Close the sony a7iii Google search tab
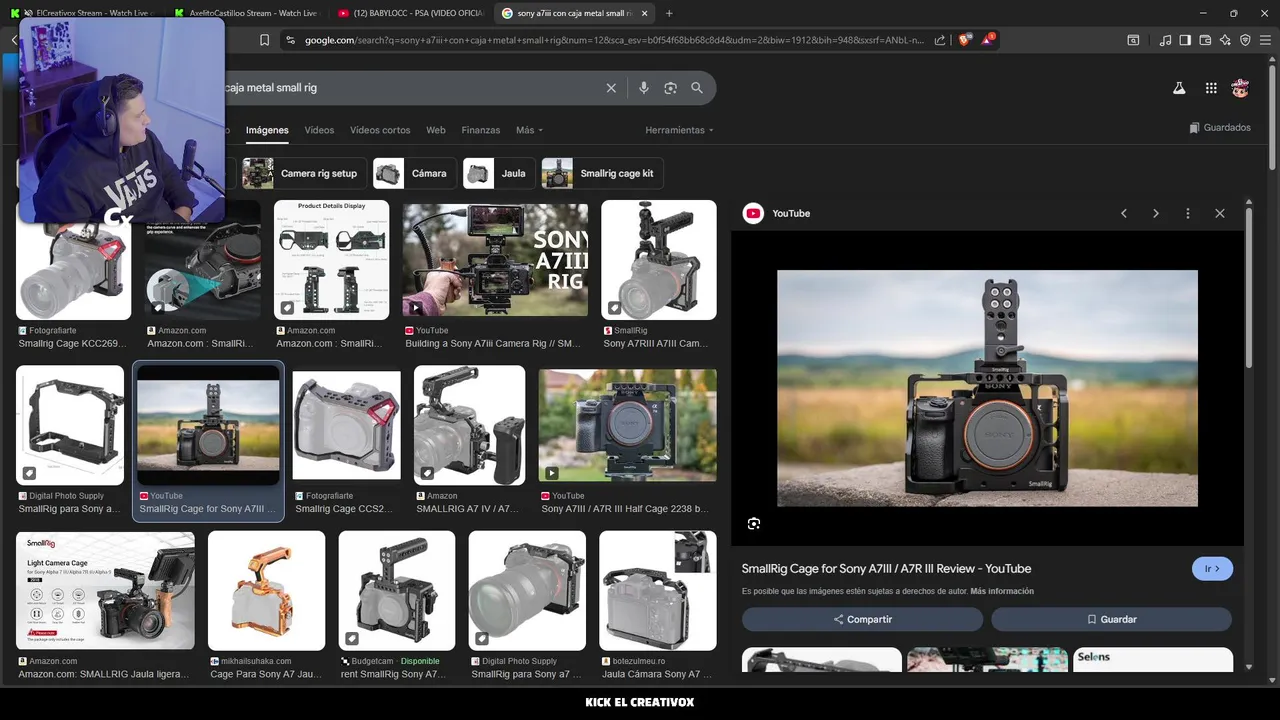This screenshot has height=720, width=1280. (644, 13)
